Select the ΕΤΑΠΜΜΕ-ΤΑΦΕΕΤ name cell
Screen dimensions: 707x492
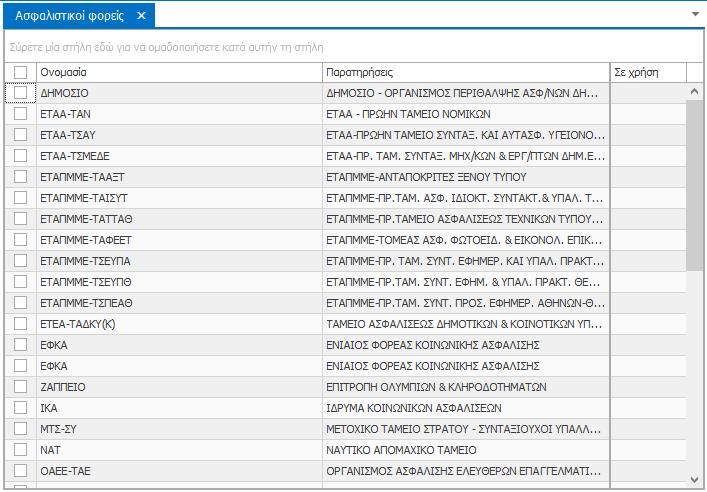pos(179,240)
